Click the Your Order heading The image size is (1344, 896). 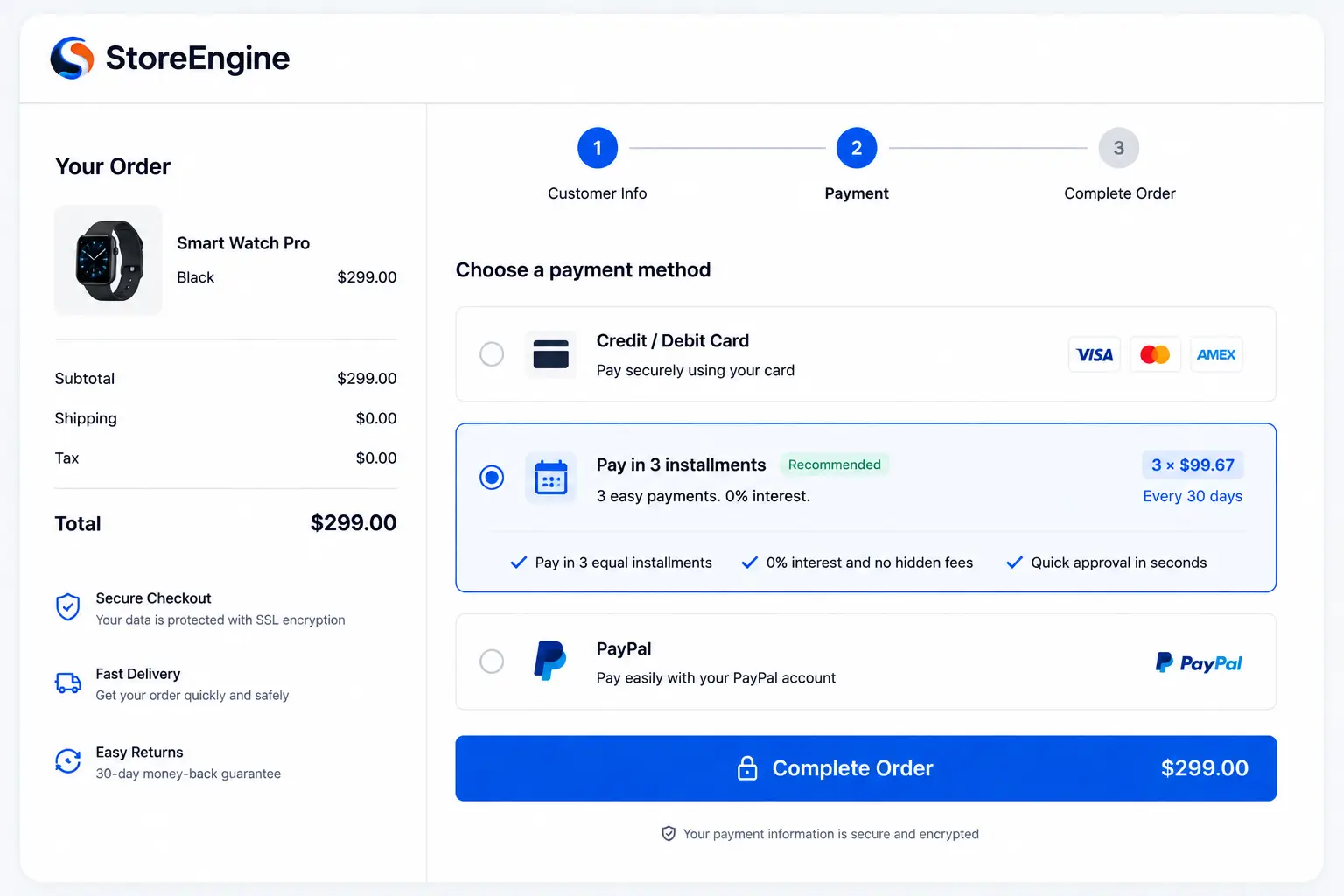pos(113,166)
